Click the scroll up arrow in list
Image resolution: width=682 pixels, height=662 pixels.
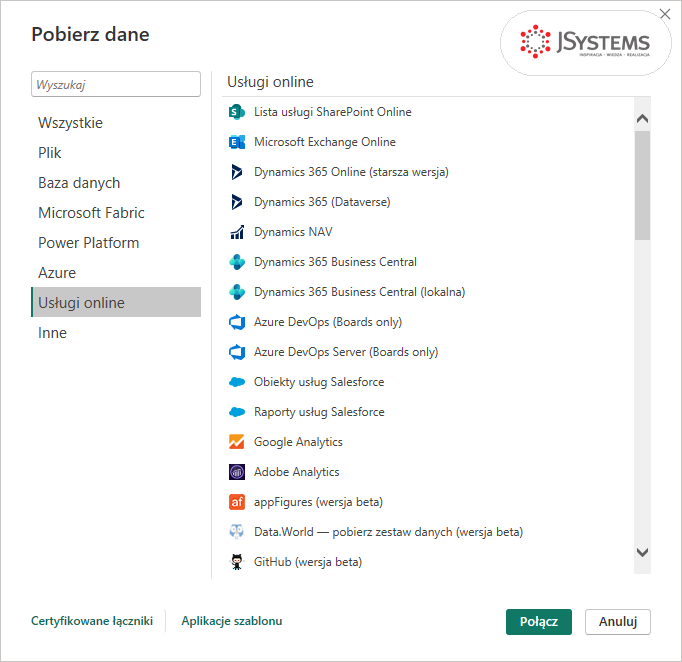pos(642,118)
